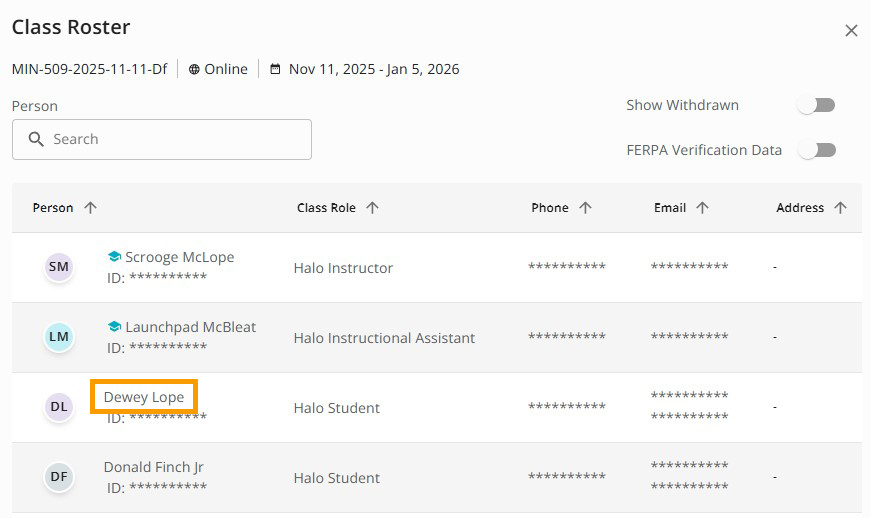Sort by Class Role column arrow
The width and height of the screenshot is (871, 518).
(372, 208)
